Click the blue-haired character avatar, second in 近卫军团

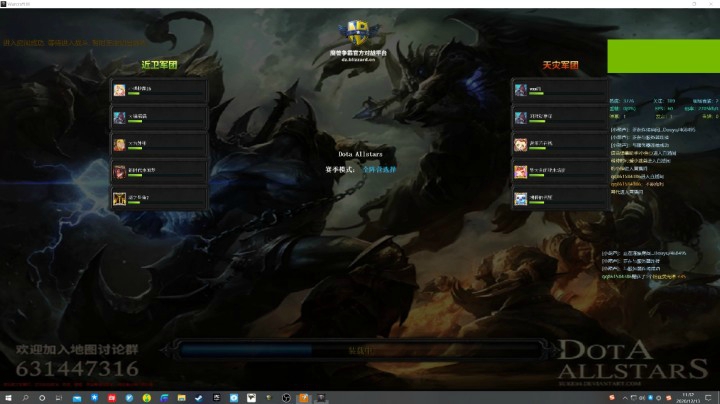[x=119, y=118]
